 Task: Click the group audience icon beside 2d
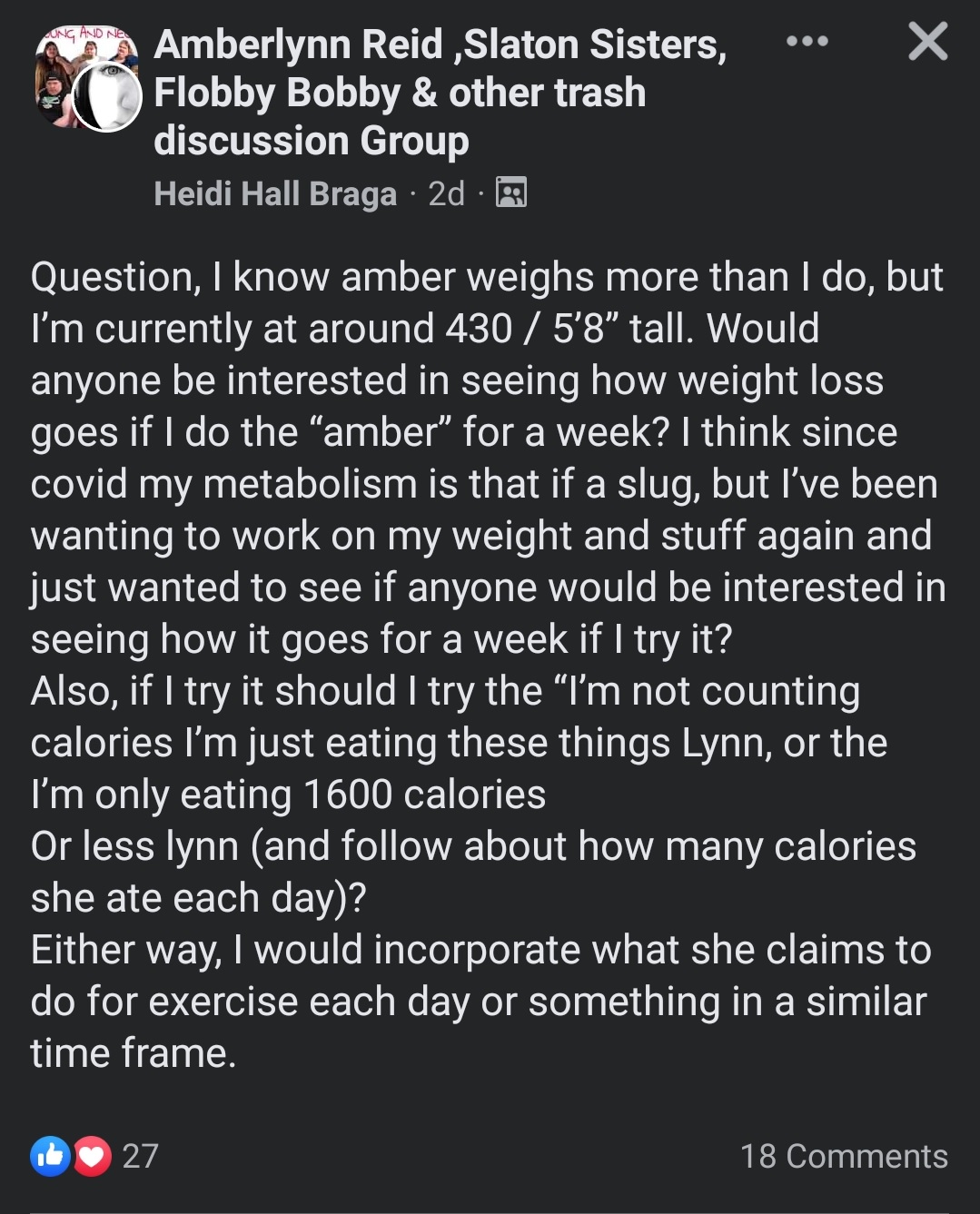tap(511, 192)
